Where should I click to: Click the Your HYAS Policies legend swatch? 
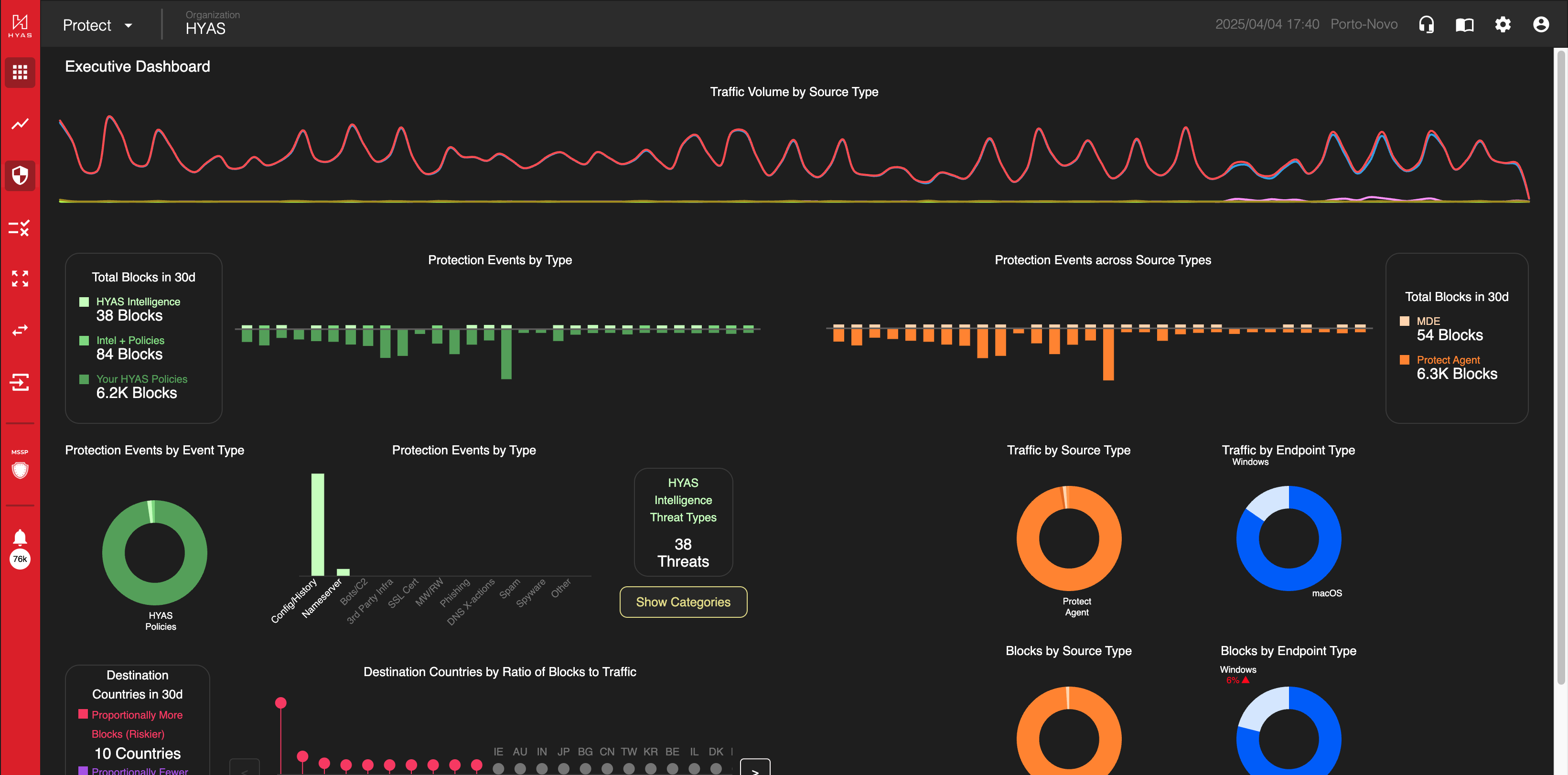(84, 379)
